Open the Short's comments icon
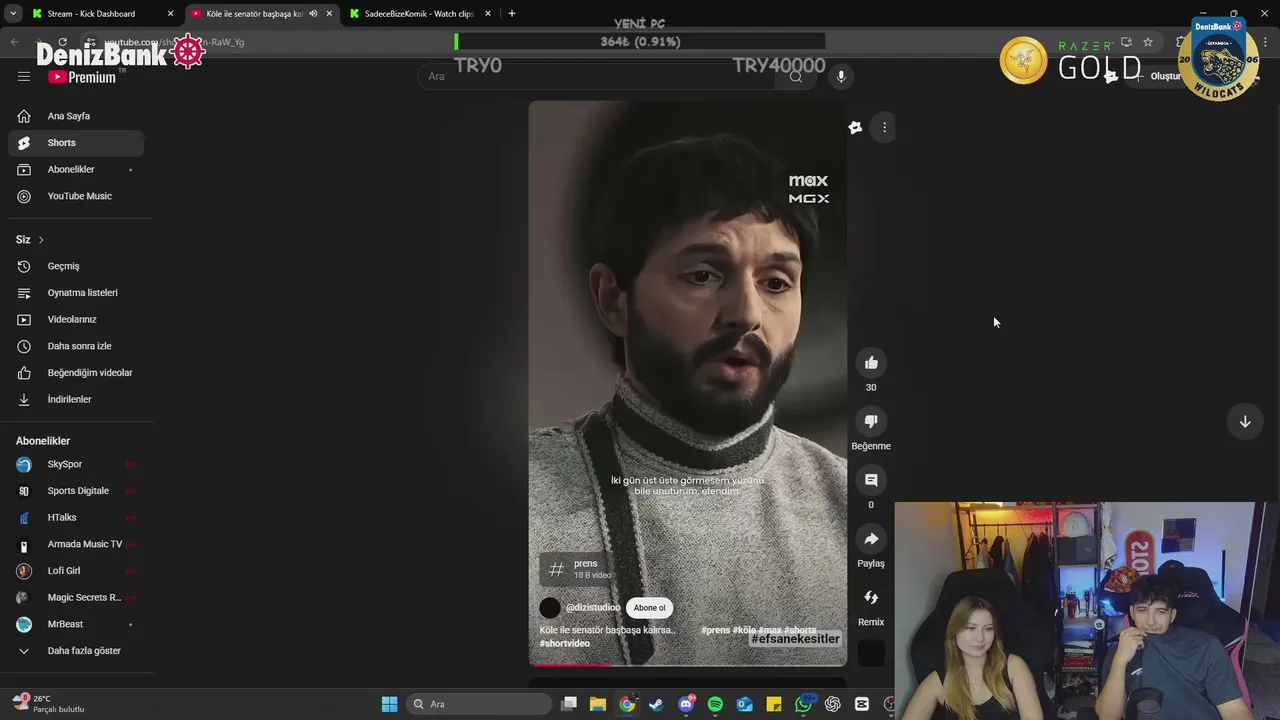This screenshot has height=720, width=1280. click(871, 480)
